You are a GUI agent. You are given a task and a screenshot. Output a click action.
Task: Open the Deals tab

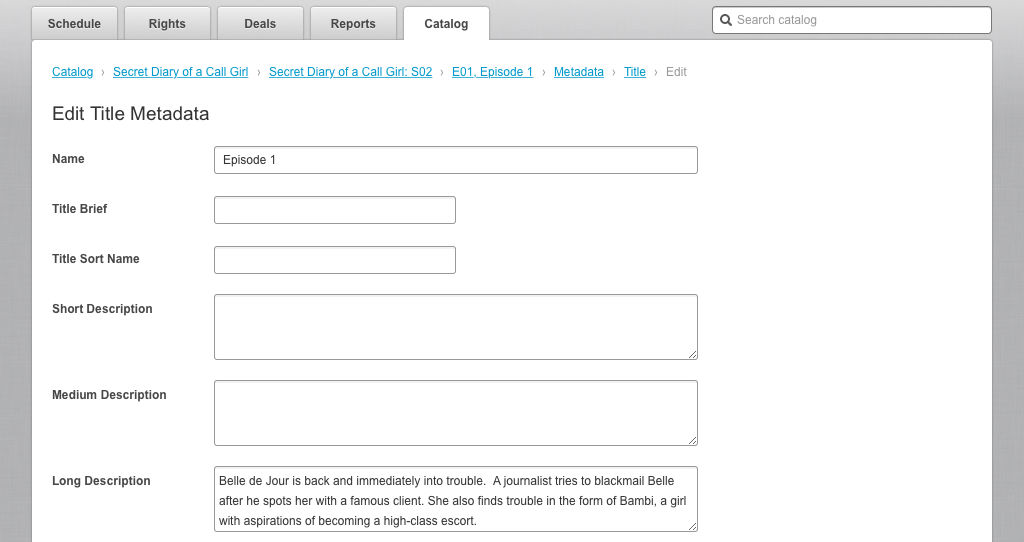click(x=260, y=24)
